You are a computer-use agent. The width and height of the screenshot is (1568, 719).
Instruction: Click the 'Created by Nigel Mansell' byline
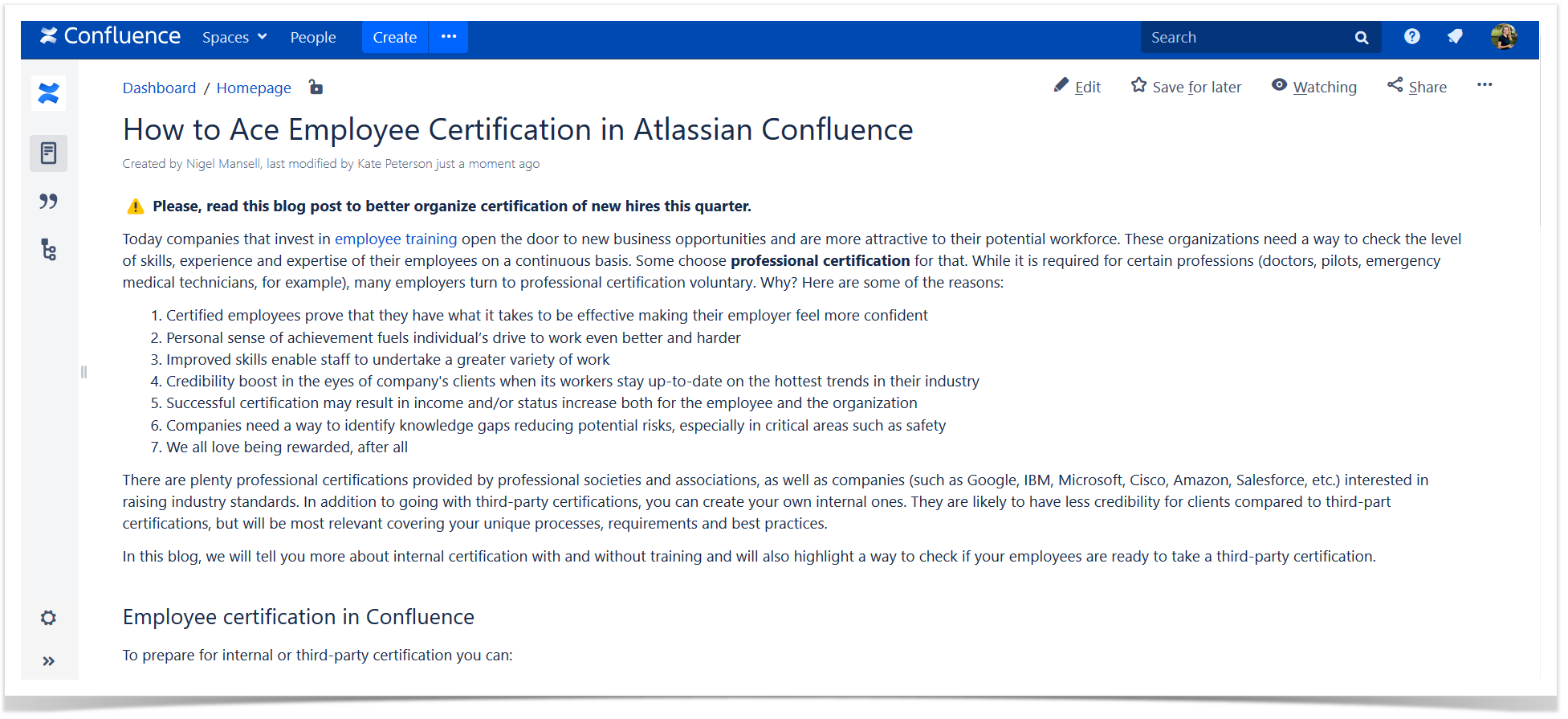pyautogui.click(x=191, y=164)
